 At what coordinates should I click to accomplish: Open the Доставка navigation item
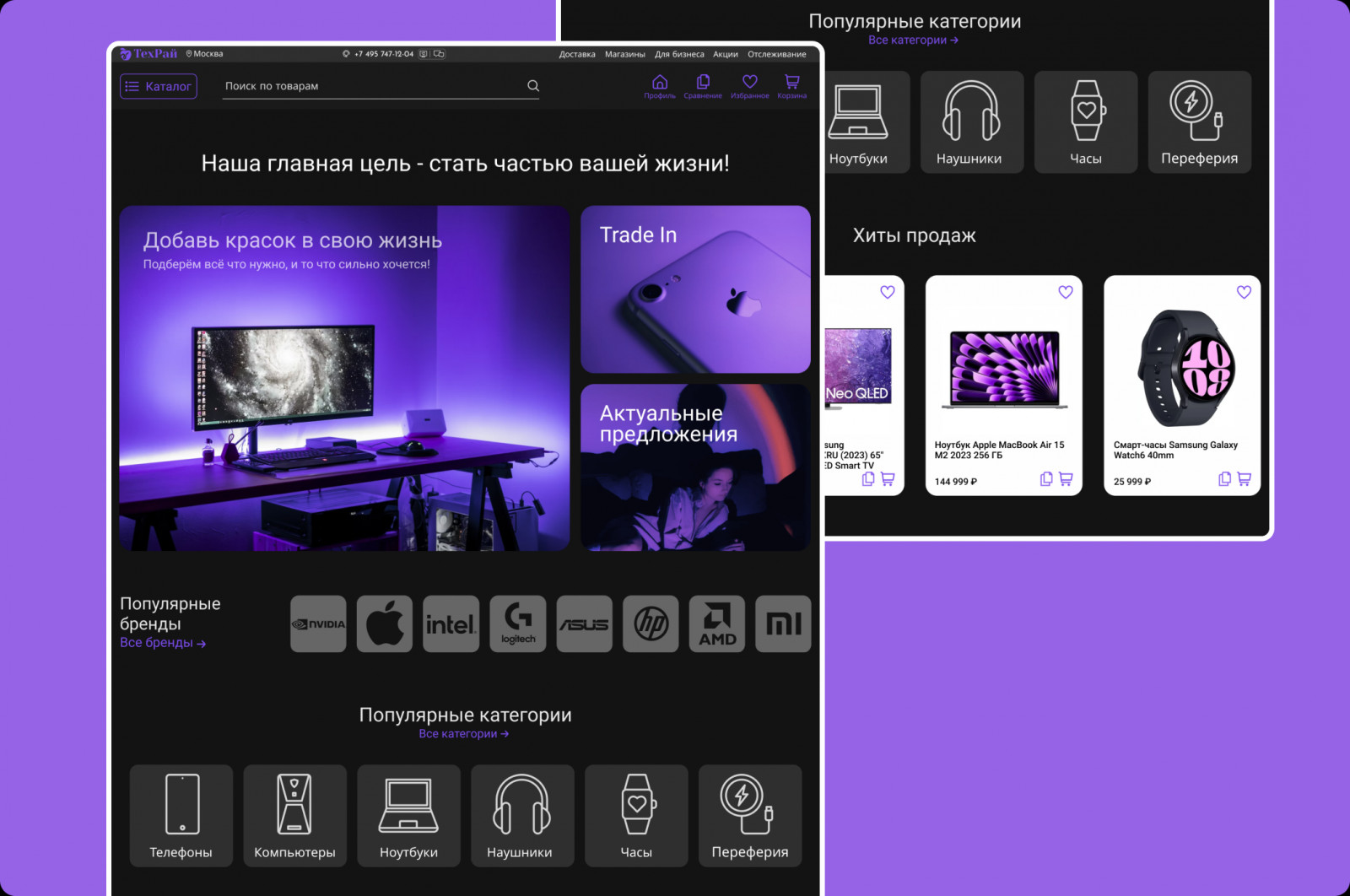[577, 54]
